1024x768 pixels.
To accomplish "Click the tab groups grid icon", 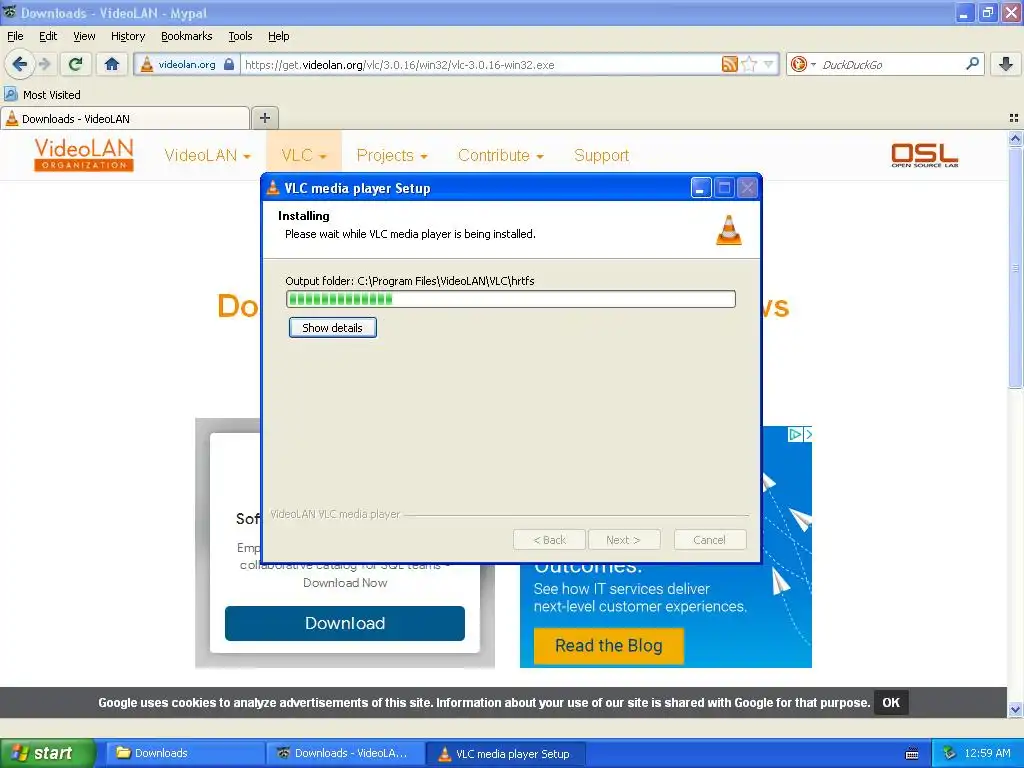I will [x=1014, y=118].
